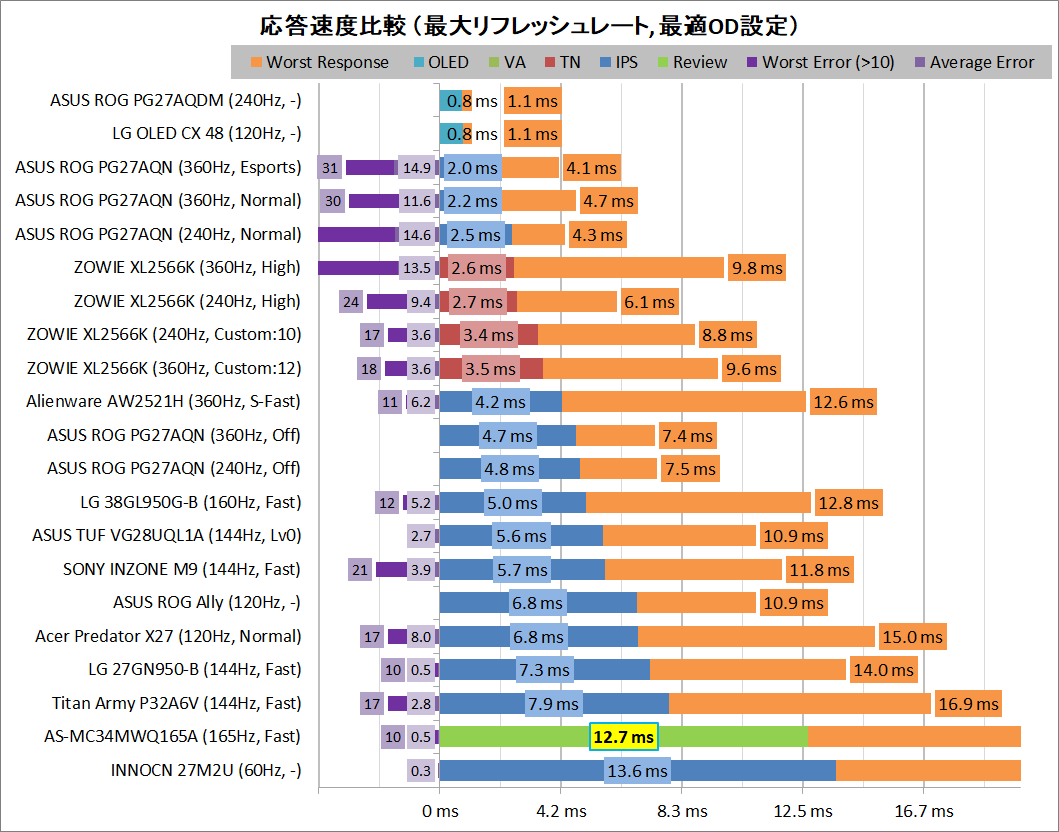The width and height of the screenshot is (1059, 832).
Task: Click the average error value 14.9
Action: [x=417, y=168]
